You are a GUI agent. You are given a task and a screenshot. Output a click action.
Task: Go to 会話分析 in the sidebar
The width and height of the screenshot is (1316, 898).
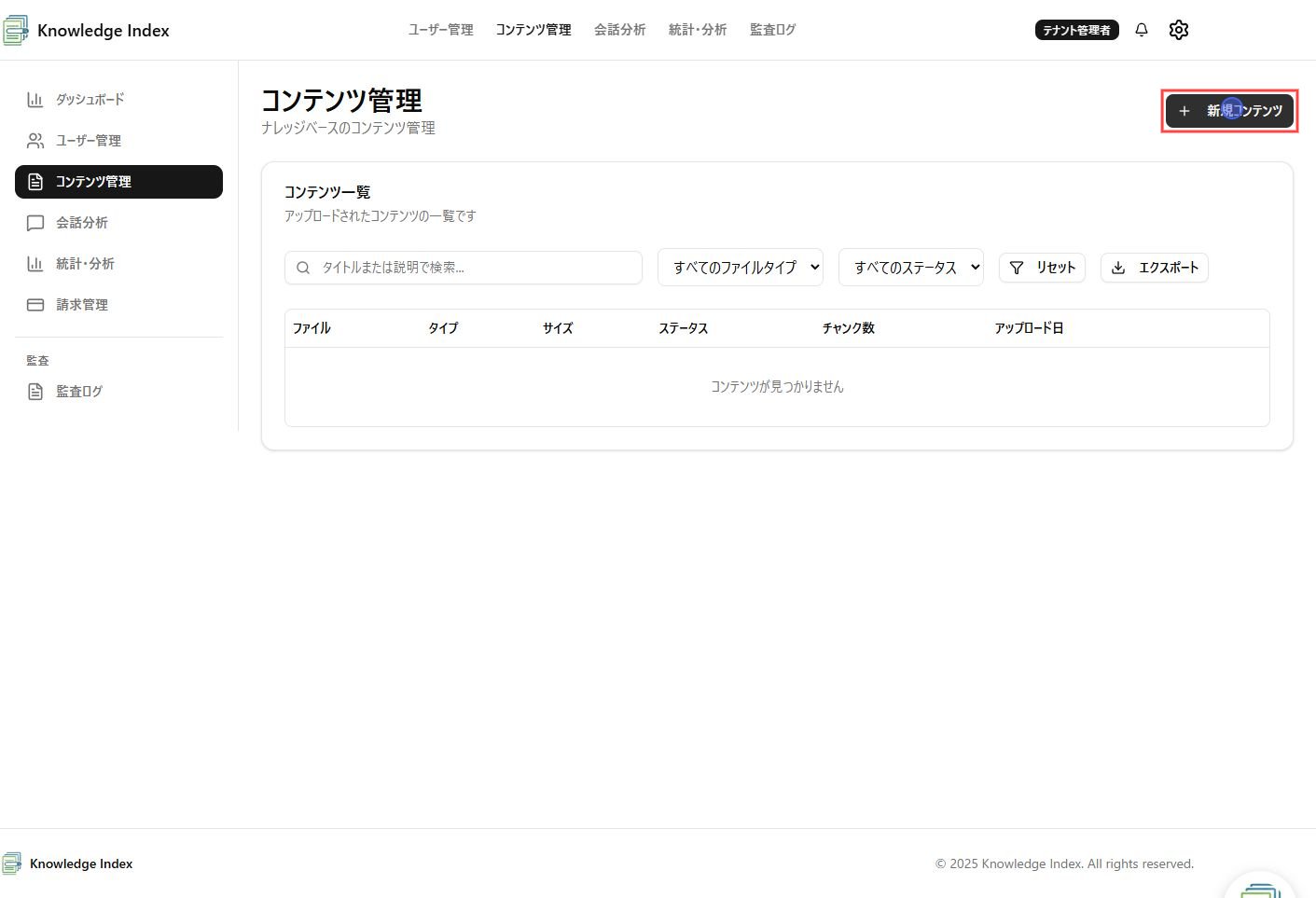pos(118,223)
